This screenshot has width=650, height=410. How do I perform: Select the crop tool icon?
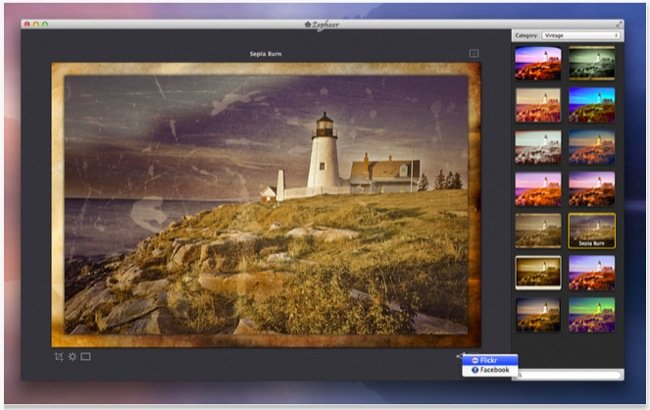tap(59, 356)
